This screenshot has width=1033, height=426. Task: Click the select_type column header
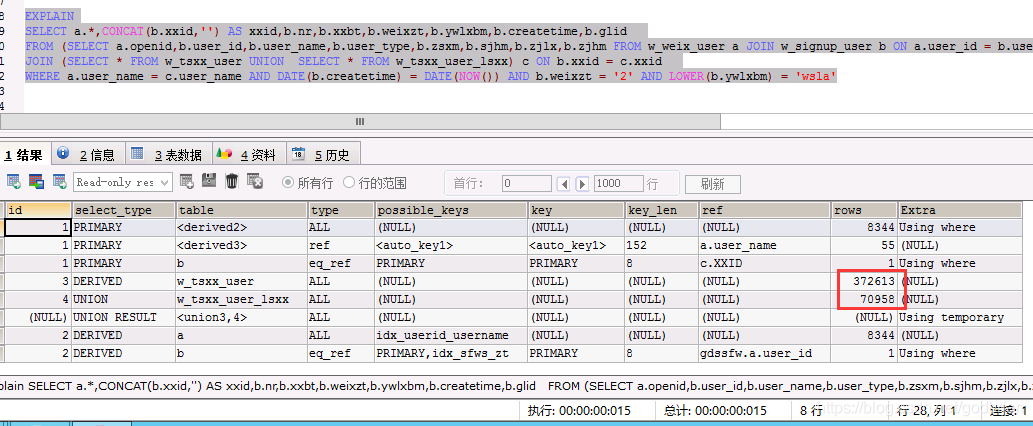point(123,210)
